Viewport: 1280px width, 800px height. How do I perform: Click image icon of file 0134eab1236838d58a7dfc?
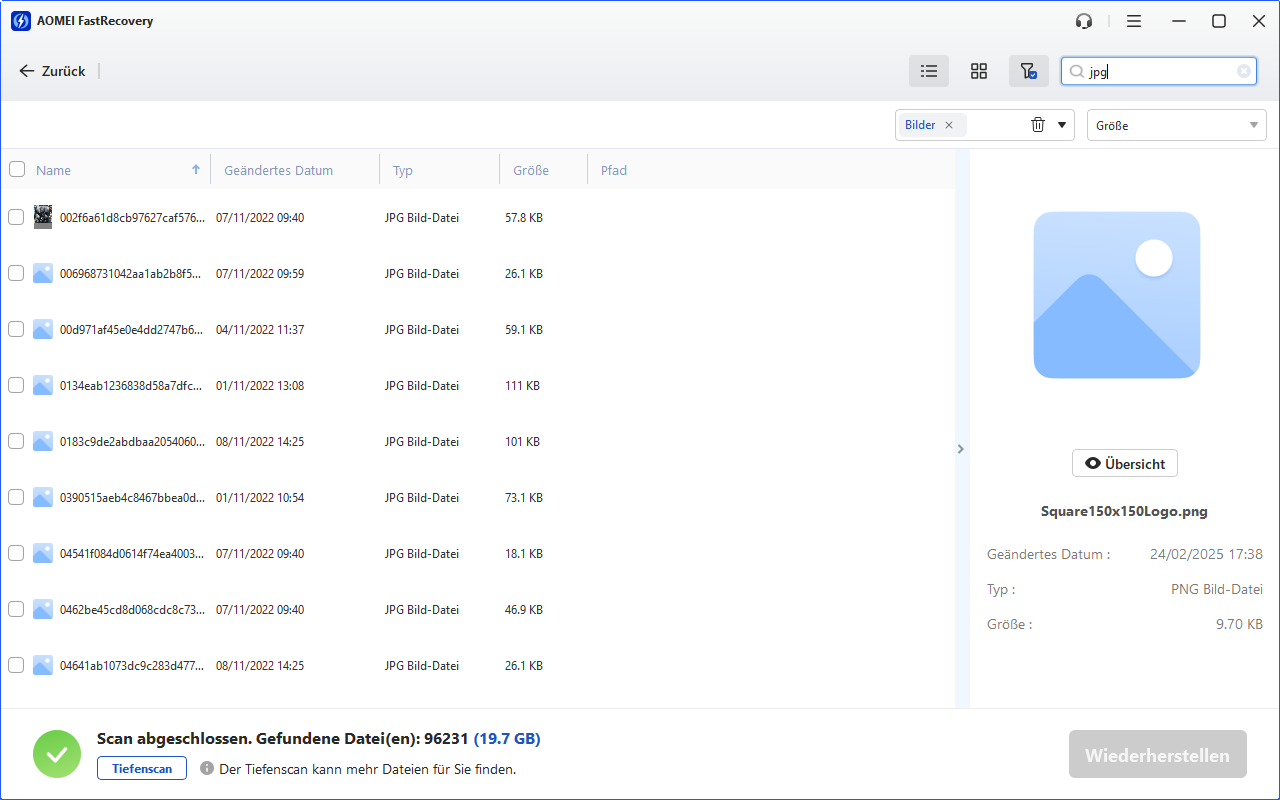[43, 385]
